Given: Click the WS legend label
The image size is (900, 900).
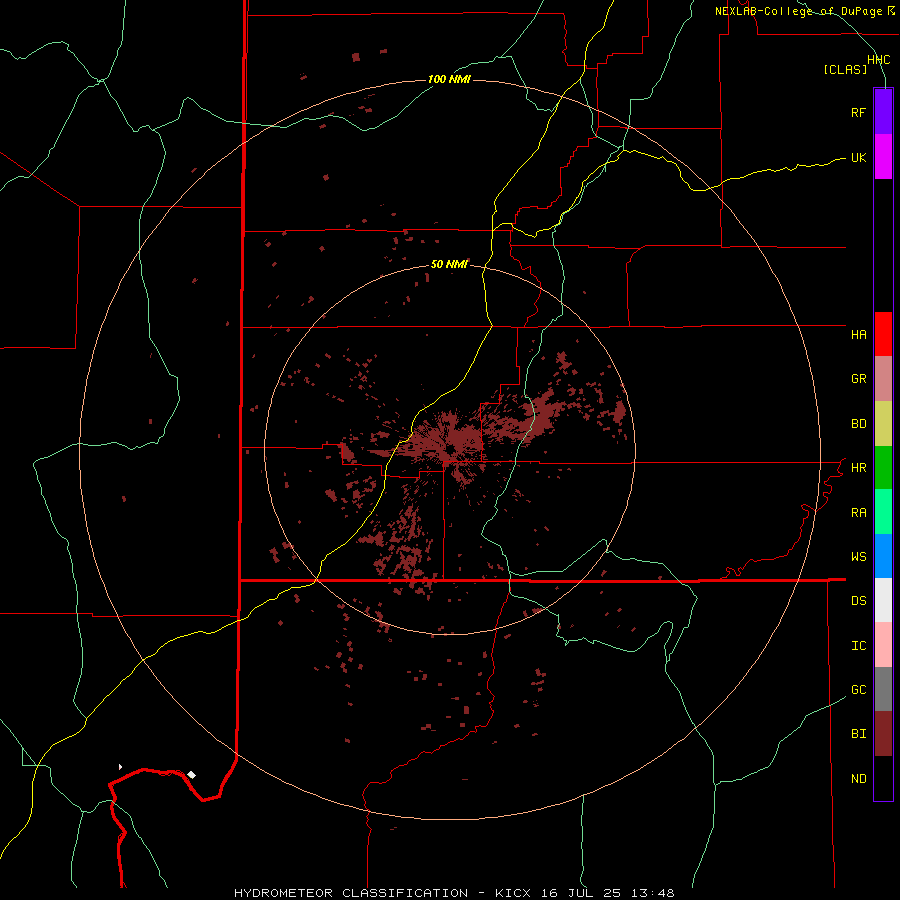Looking at the screenshot, I should click(858, 557).
